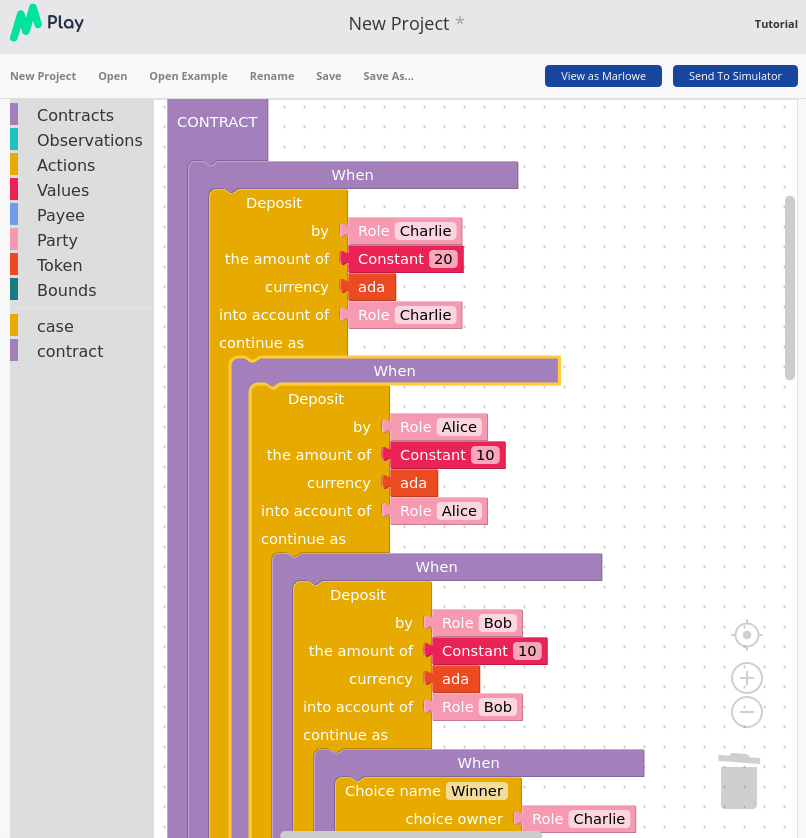Open the case toolbox category

pos(55,326)
